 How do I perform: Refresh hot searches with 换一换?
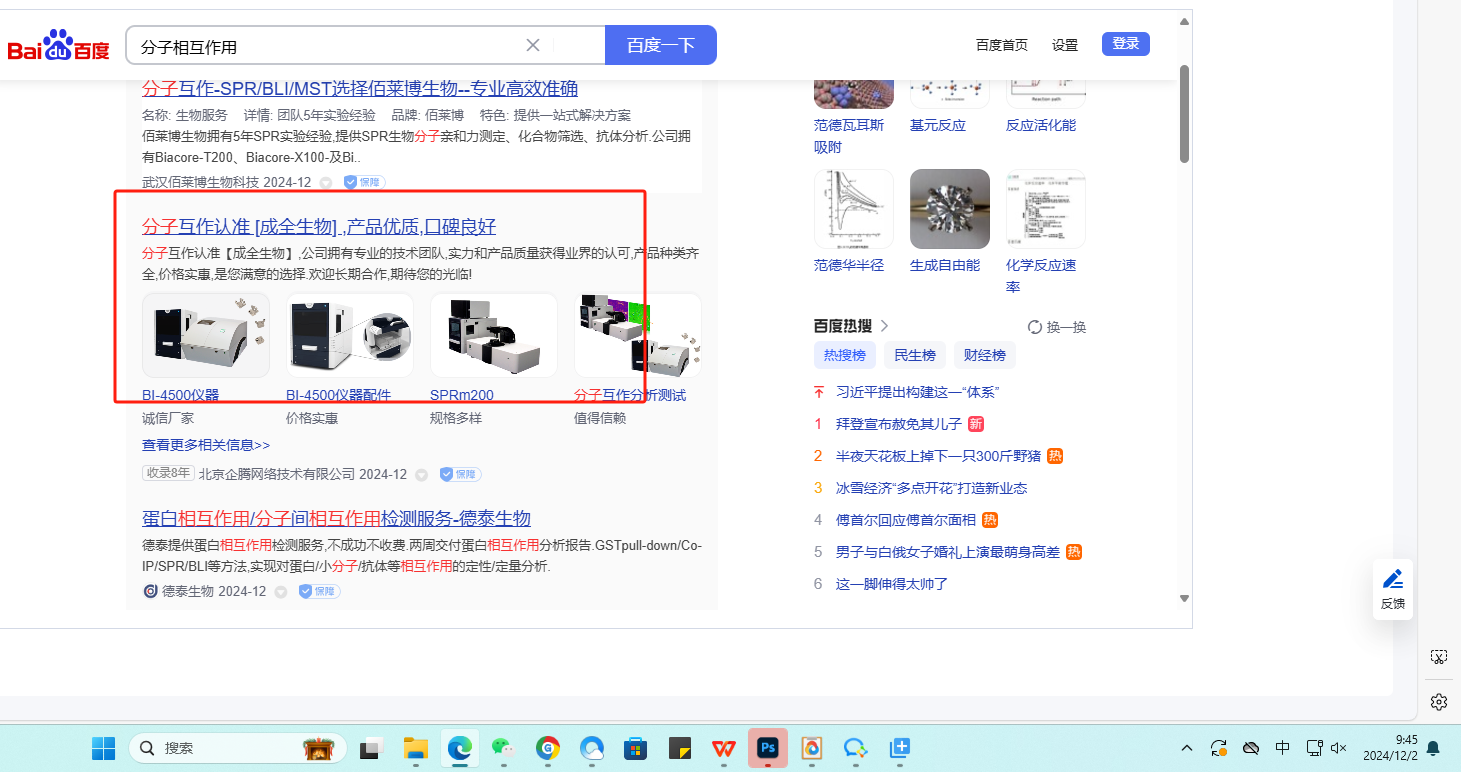[x=1057, y=327]
